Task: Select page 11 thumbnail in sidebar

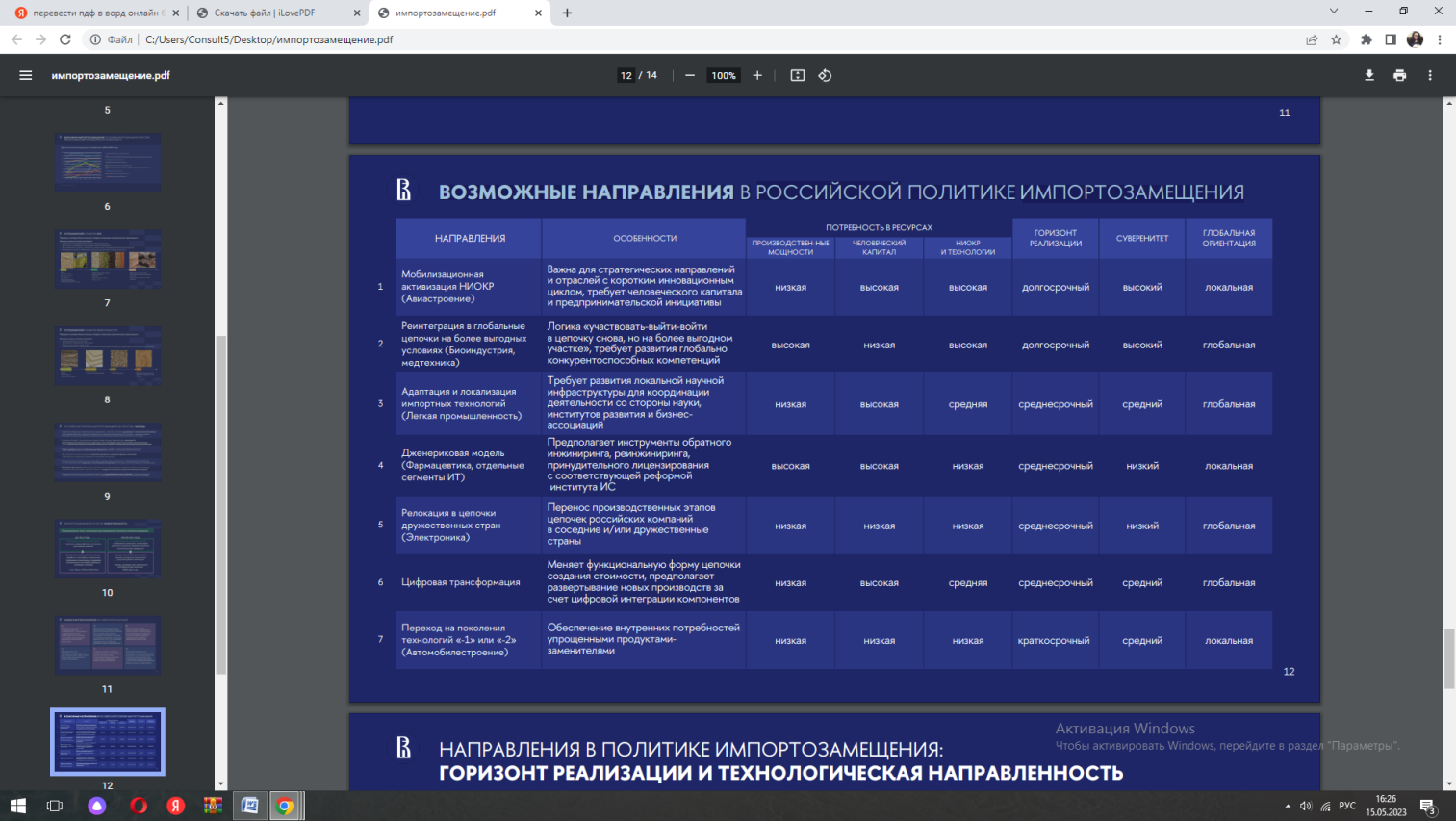Action: click(107, 645)
